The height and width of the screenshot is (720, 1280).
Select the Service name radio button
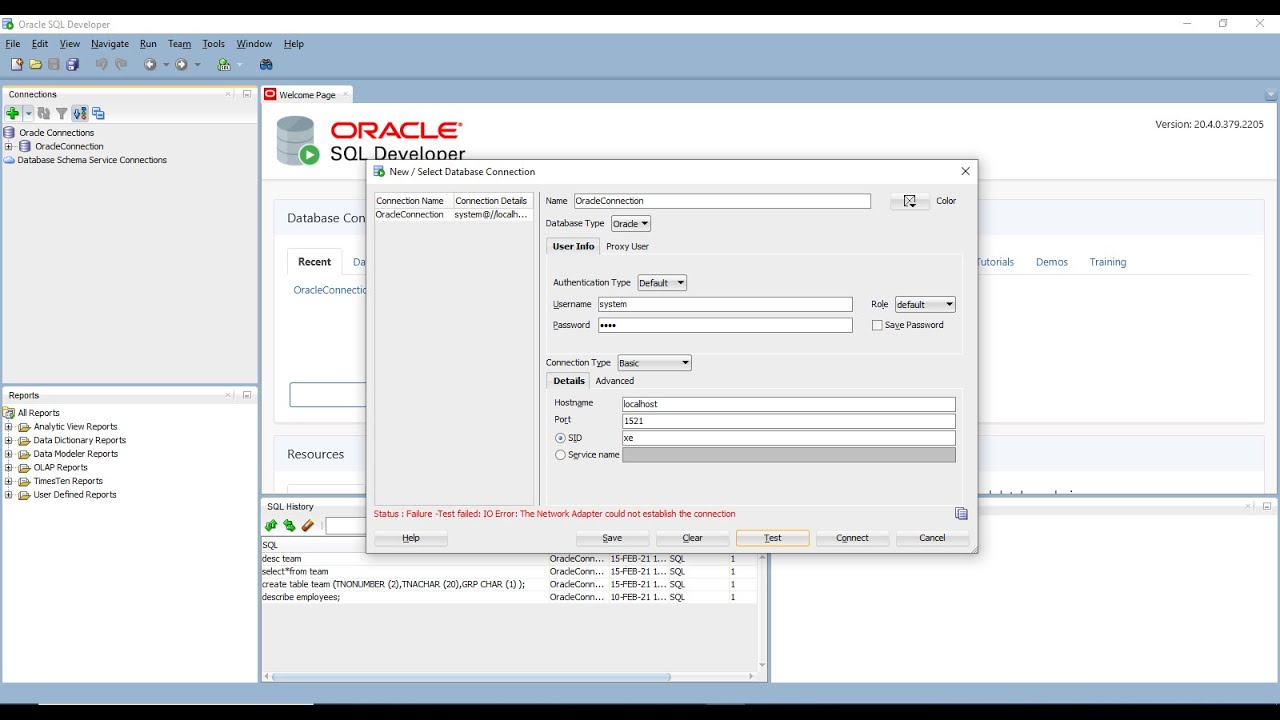tap(560, 455)
